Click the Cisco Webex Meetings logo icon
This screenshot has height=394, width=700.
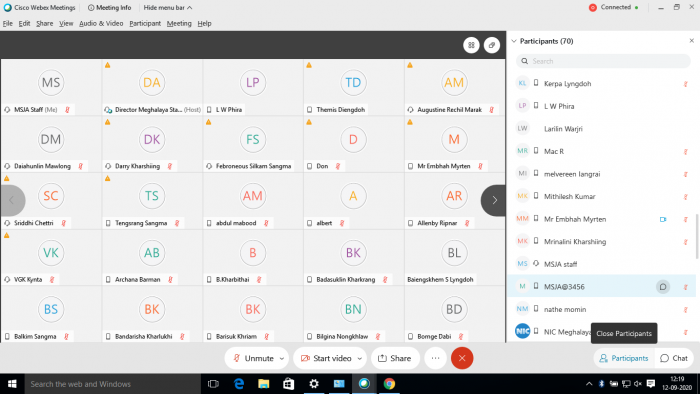tap(7, 8)
